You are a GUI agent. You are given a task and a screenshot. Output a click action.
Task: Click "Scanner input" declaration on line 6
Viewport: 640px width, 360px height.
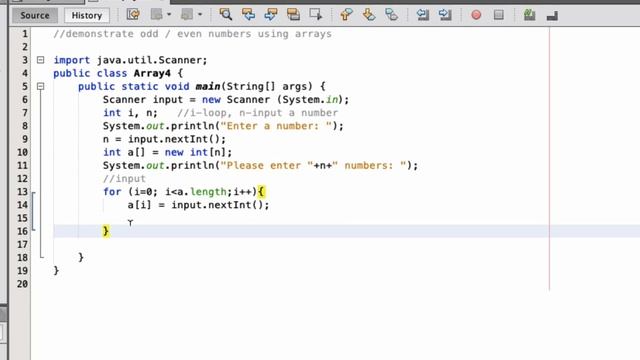(x=143, y=100)
